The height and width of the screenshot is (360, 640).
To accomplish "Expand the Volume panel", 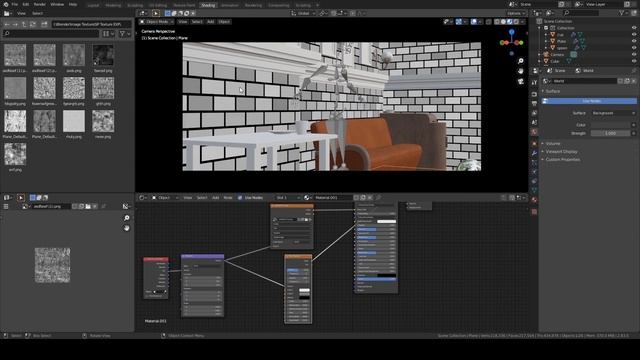I will [553, 144].
